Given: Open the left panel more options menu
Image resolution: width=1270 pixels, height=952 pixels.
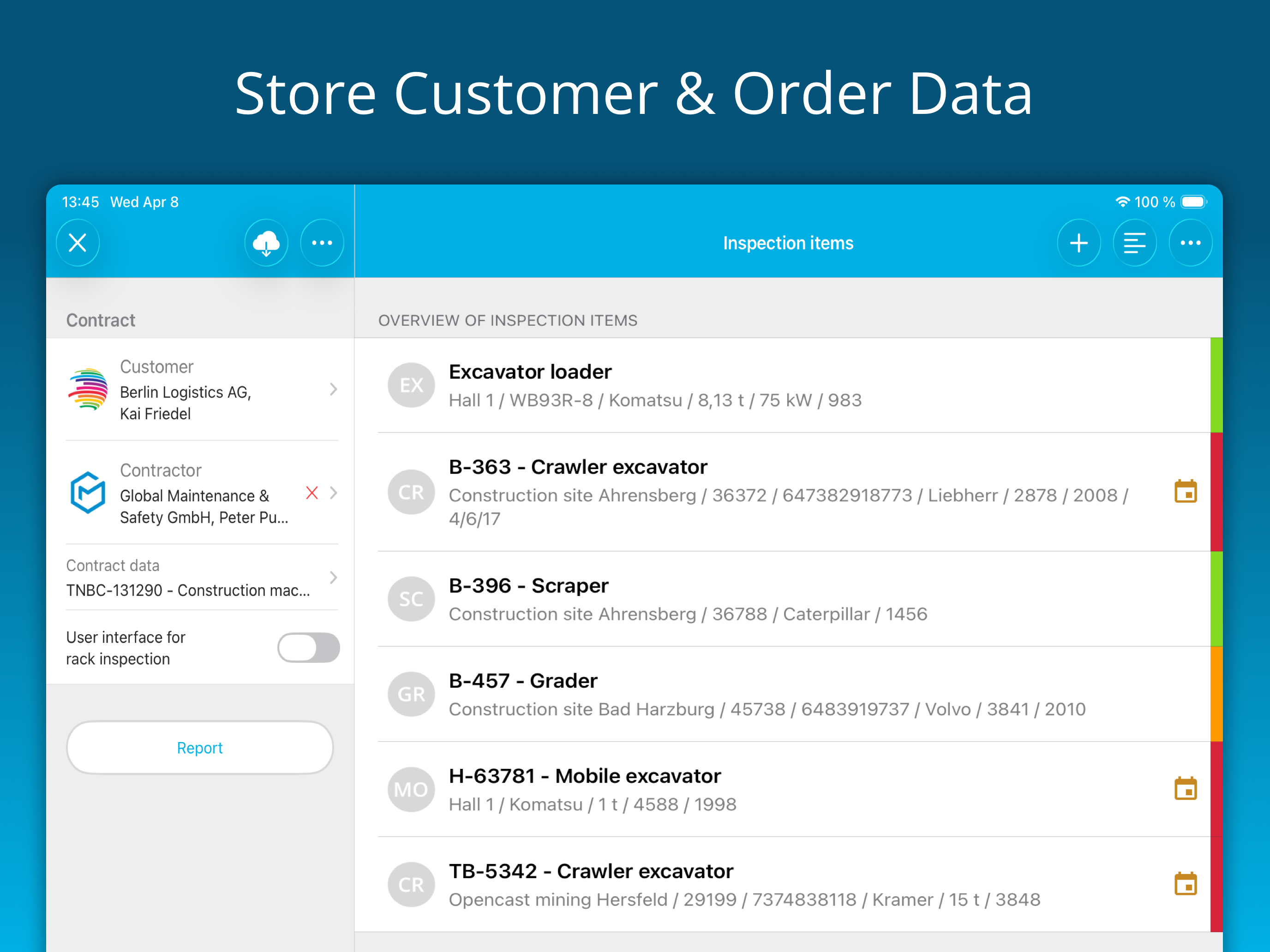Looking at the screenshot, I should click(x=322, y=243).
